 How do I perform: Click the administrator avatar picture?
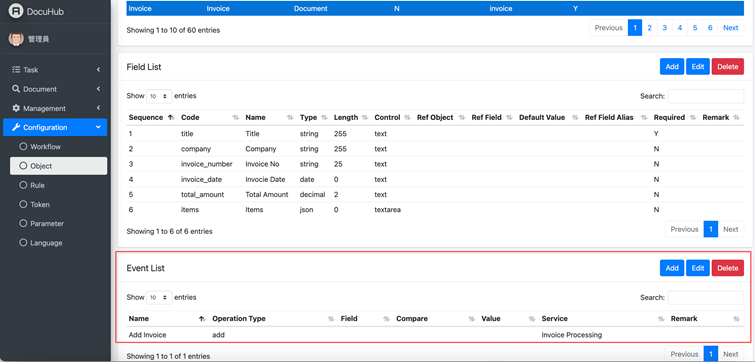tap(16, 39)
